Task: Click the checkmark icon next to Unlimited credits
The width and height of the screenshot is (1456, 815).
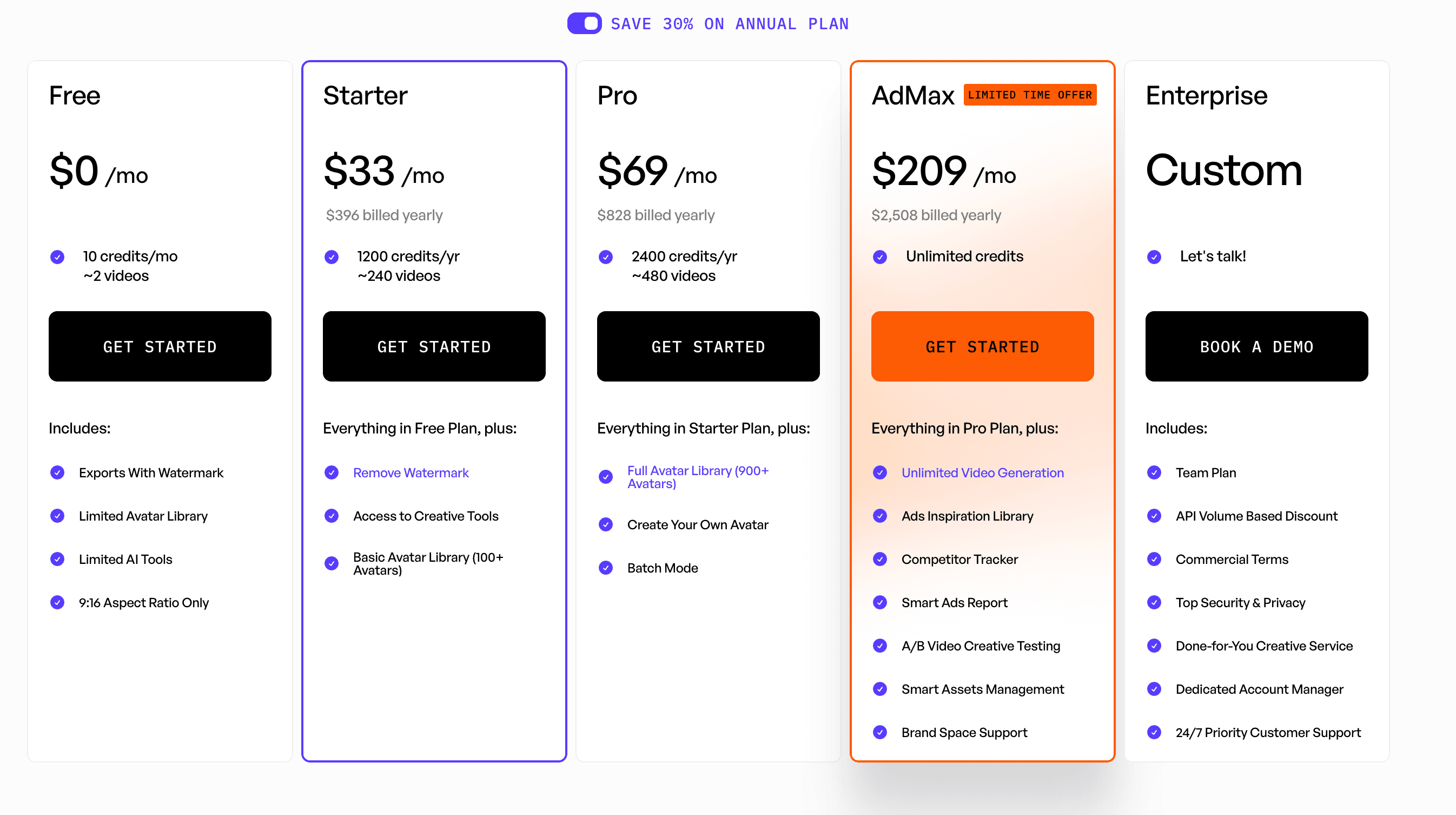Action: [880, 257]
